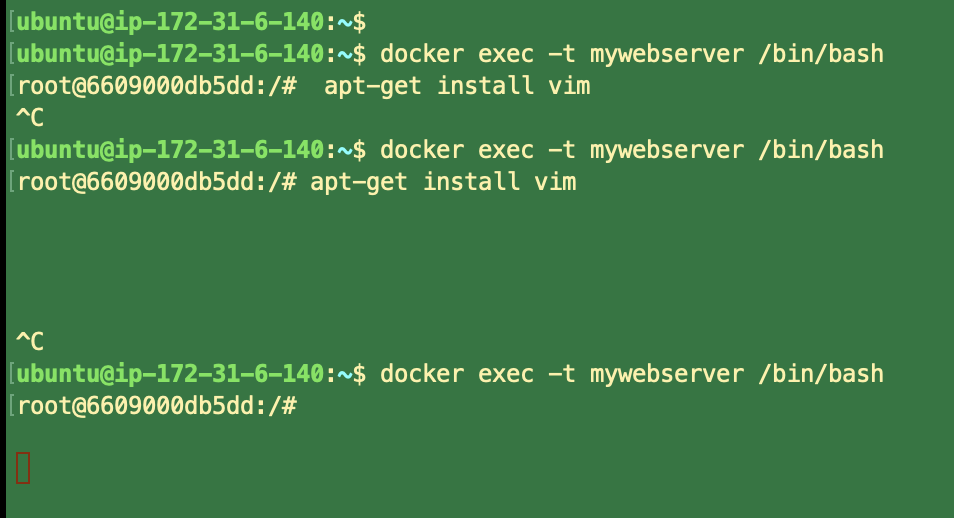Click the ubuntu@ip-172-31-6-140 hostname before the last docker command
954x518 pixels.
(x=171, y=374)
